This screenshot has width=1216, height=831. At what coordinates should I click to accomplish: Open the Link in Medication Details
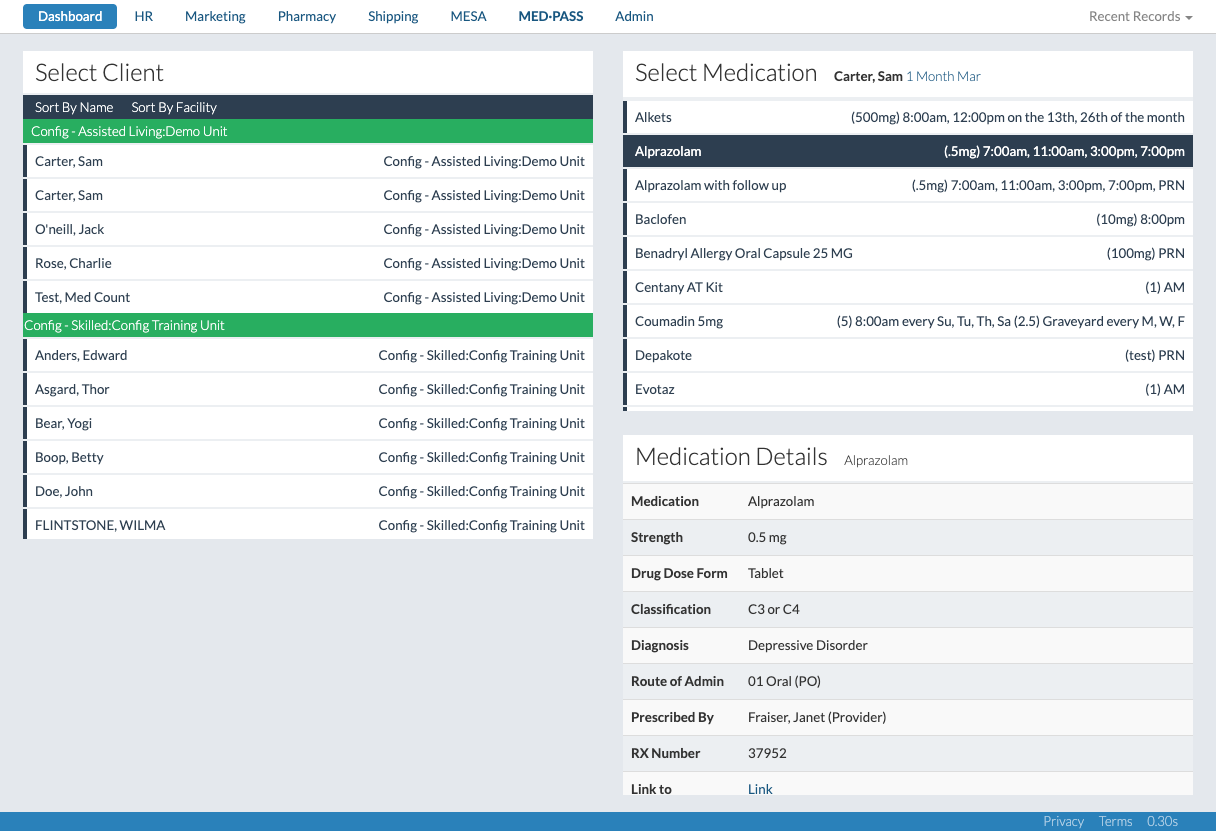(760, 789)
